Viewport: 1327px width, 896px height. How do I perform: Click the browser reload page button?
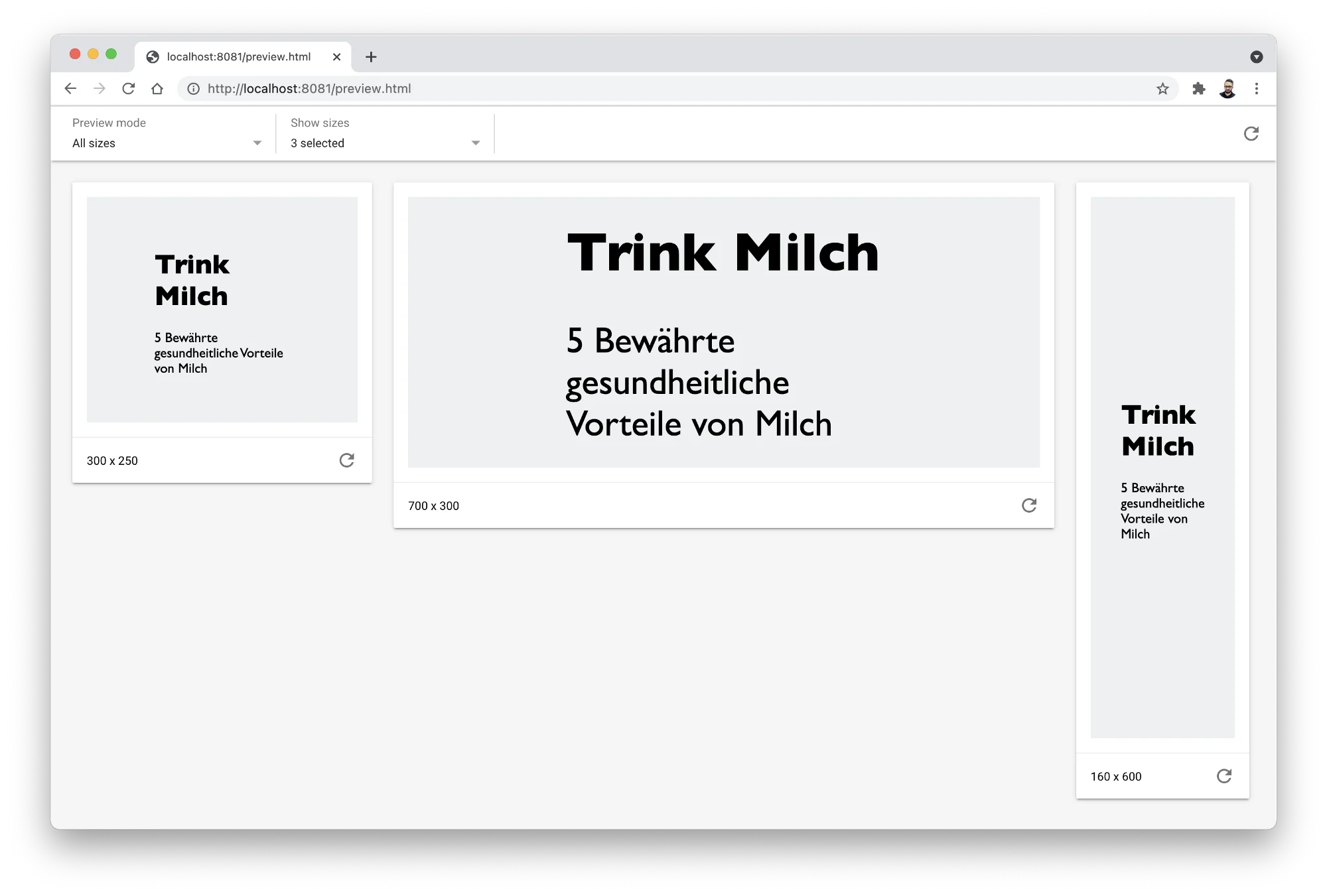point(129,89)
